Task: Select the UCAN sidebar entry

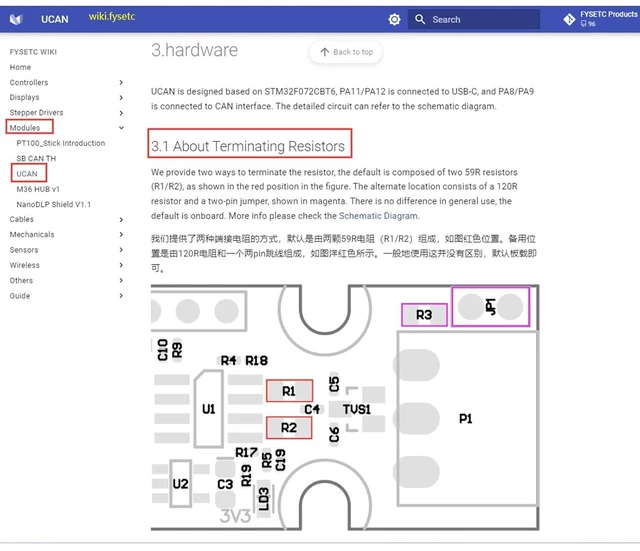Action: (27, 174)
